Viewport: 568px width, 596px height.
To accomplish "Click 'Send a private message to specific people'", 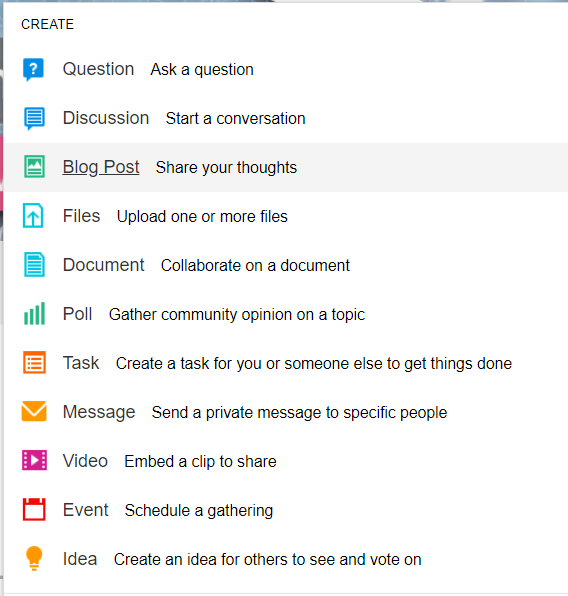I will [x=300, y=412].
